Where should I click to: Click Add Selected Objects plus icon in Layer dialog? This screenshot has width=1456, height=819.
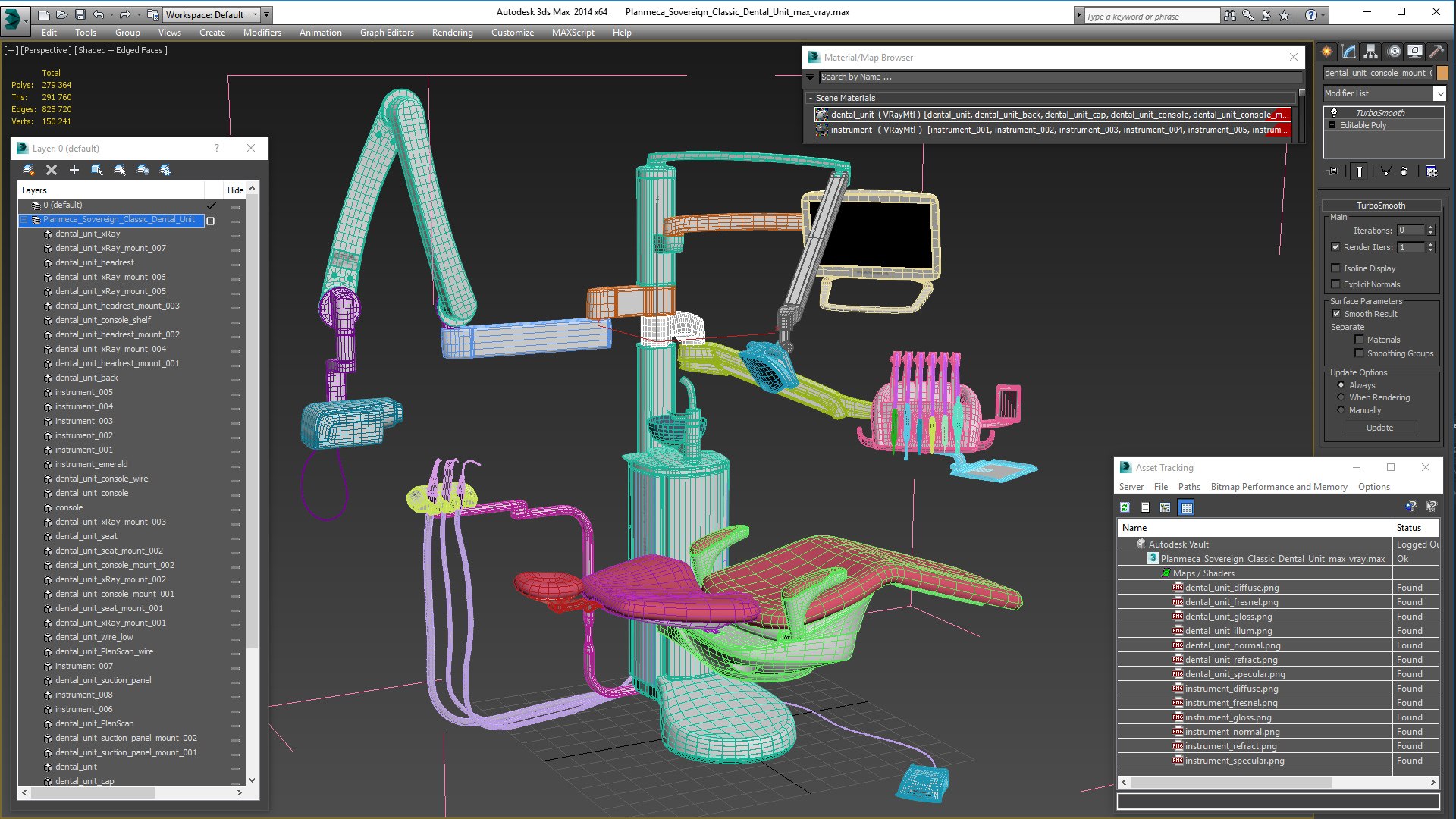click(x=74, y=170)
